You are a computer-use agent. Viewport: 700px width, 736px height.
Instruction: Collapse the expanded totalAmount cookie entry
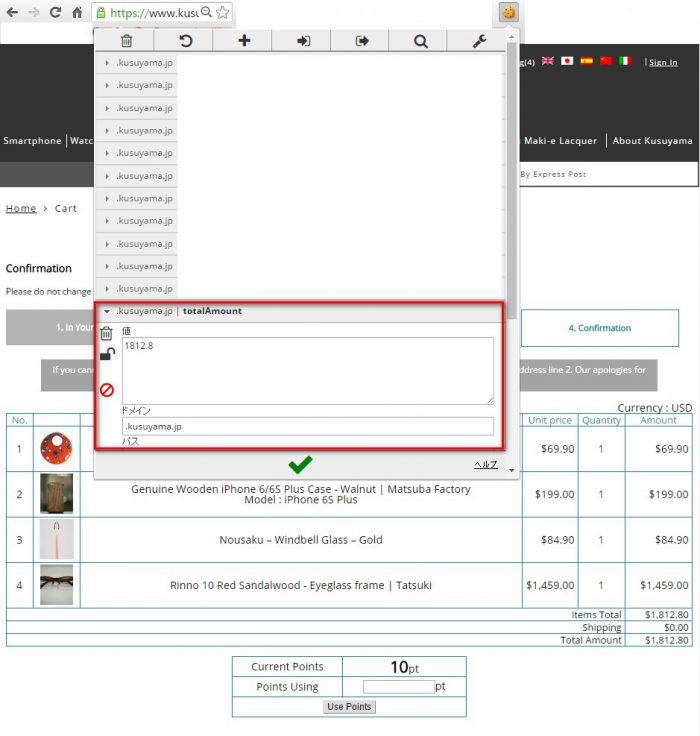[x=107, y=311]
